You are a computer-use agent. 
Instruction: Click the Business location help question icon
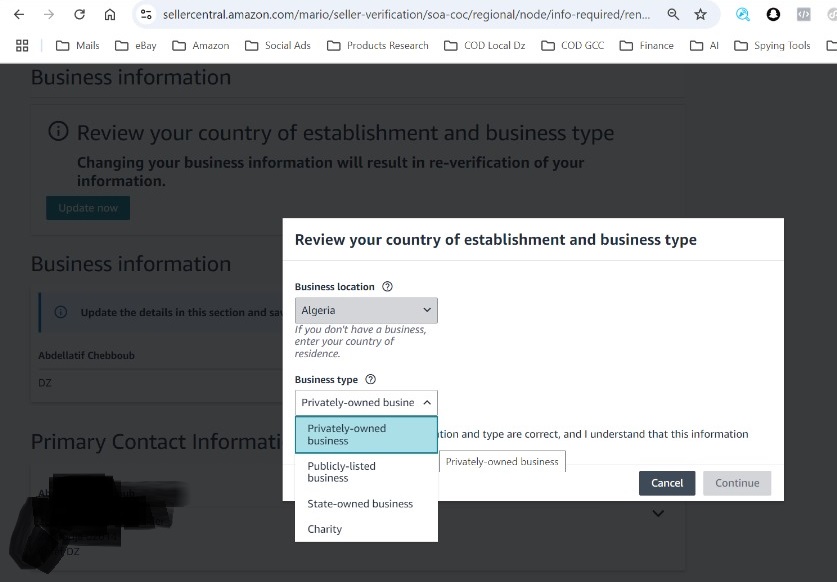388,287
